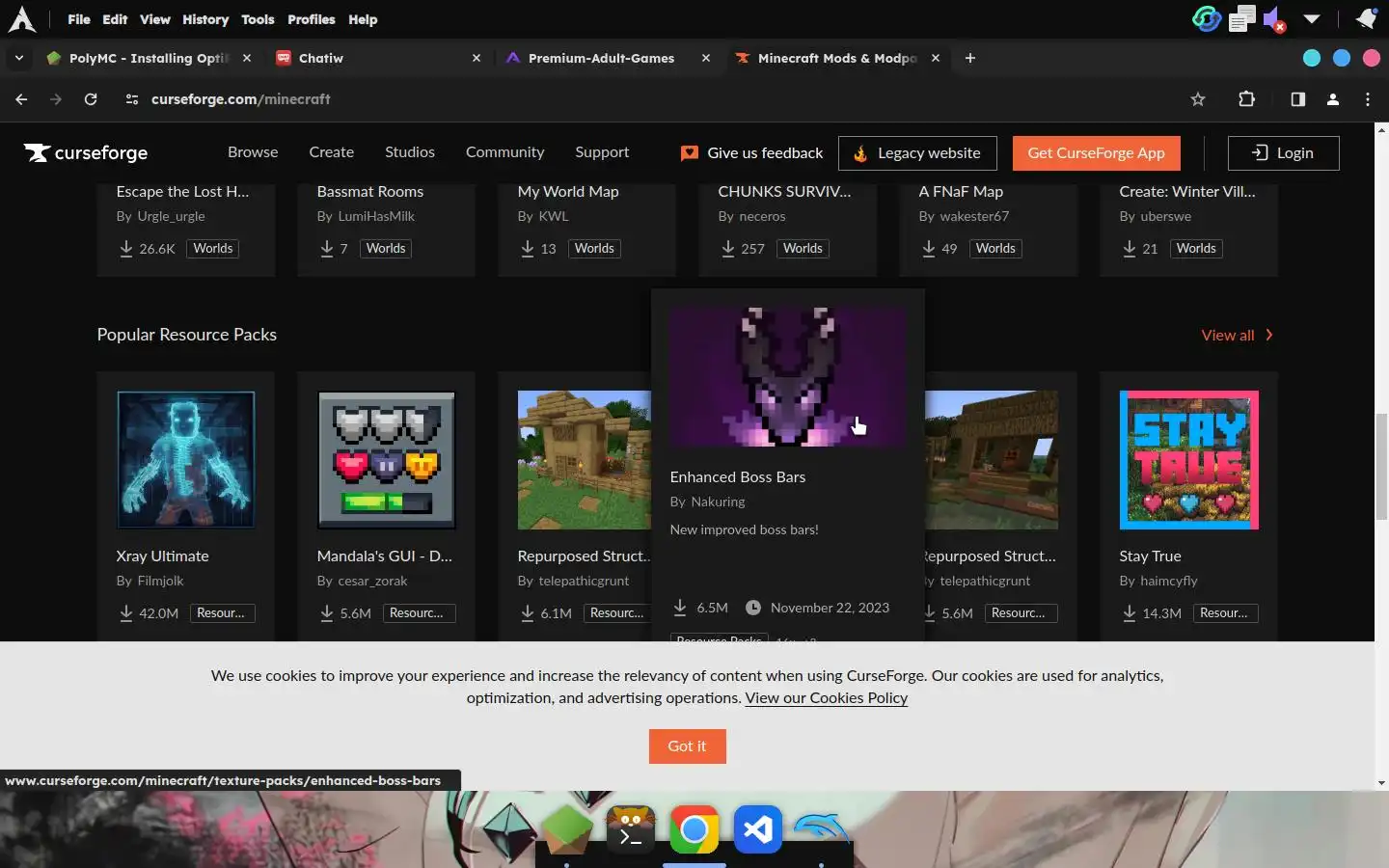Launch PolyMC green cube dock icon
Screen dimensions: 1389x868
(566, 829)
